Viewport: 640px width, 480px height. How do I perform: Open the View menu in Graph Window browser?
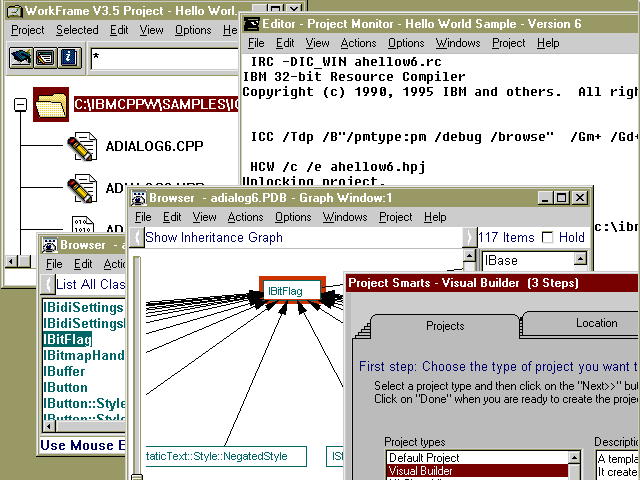[x=204, y=217]
